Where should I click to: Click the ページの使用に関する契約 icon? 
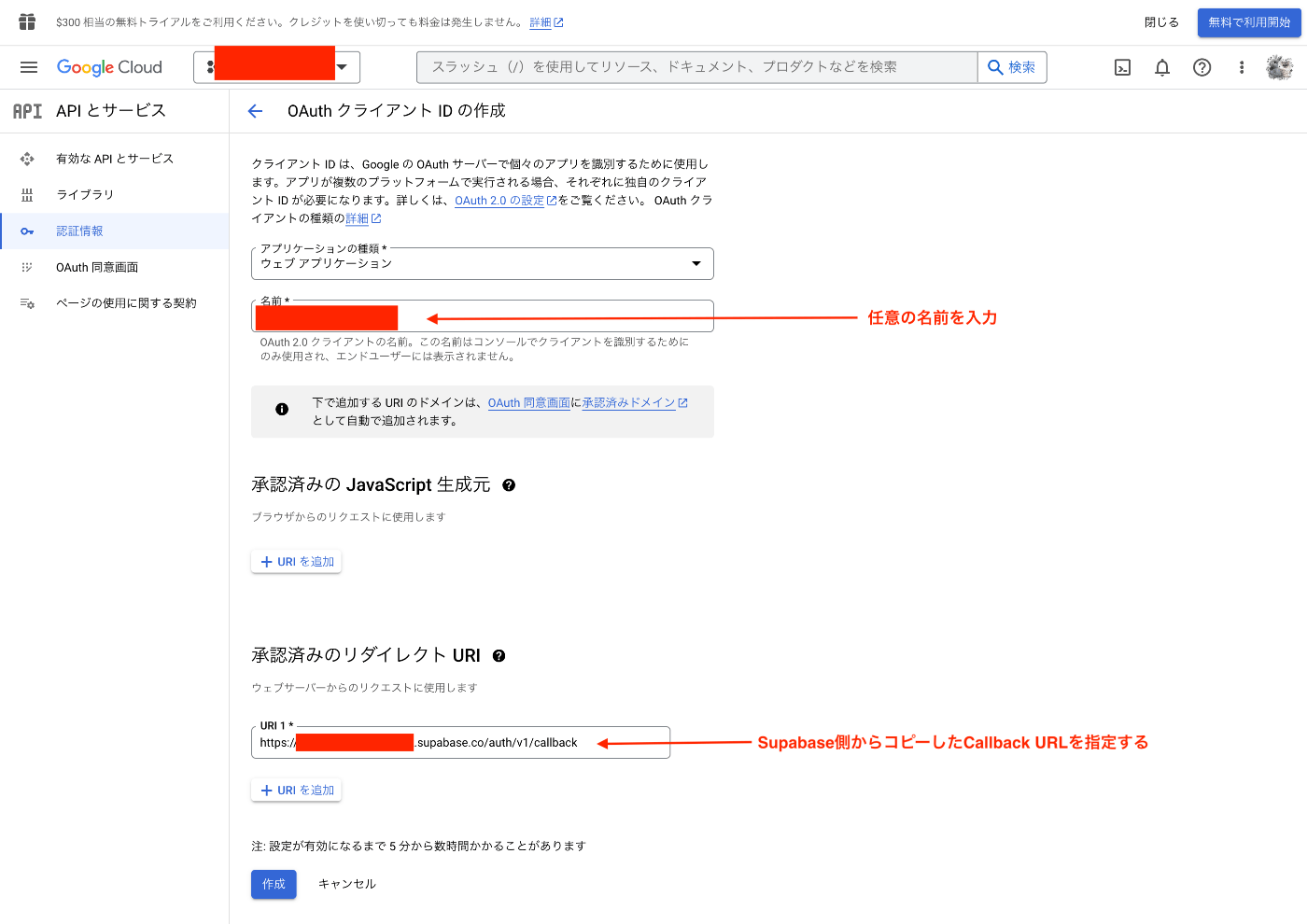point(27,303)
